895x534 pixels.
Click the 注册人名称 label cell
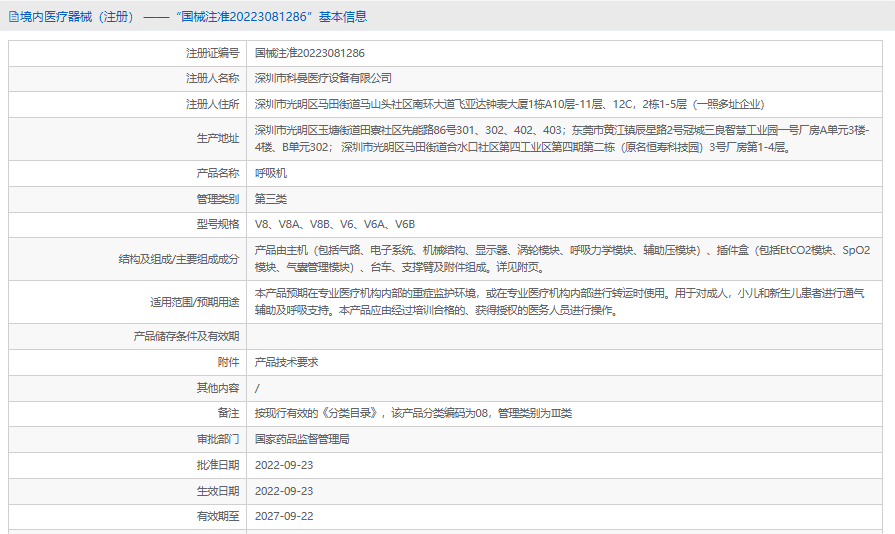[x=127, y=78]
